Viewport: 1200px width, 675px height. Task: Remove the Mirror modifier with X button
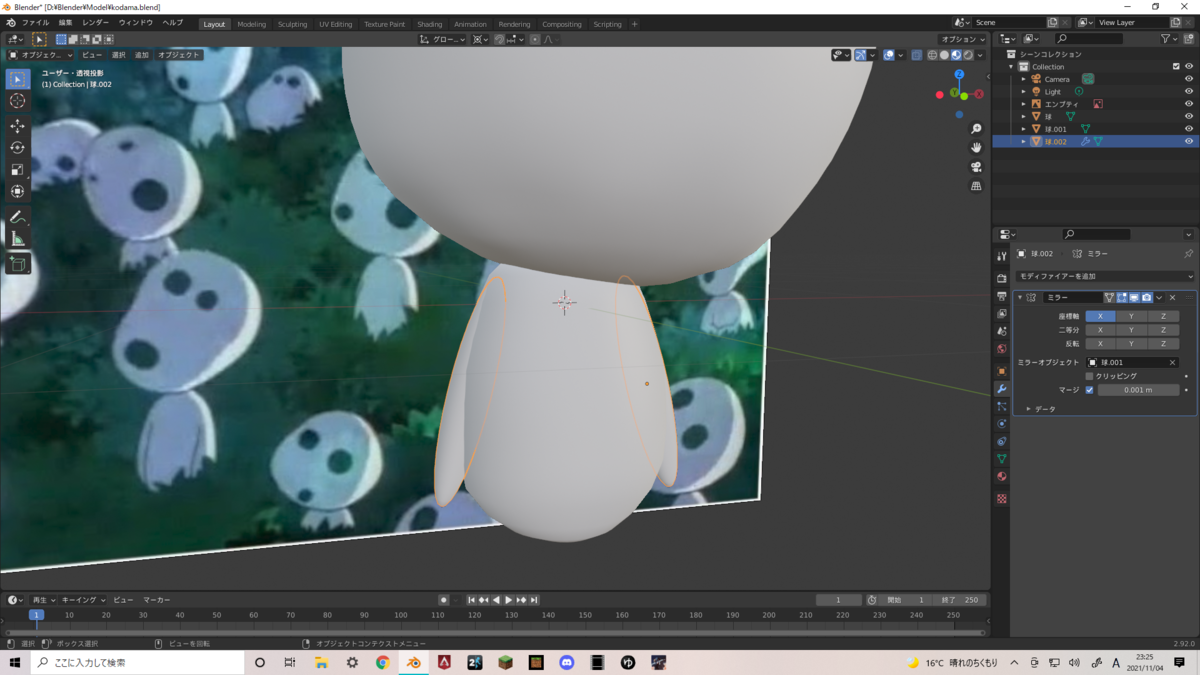[1173, 298]
